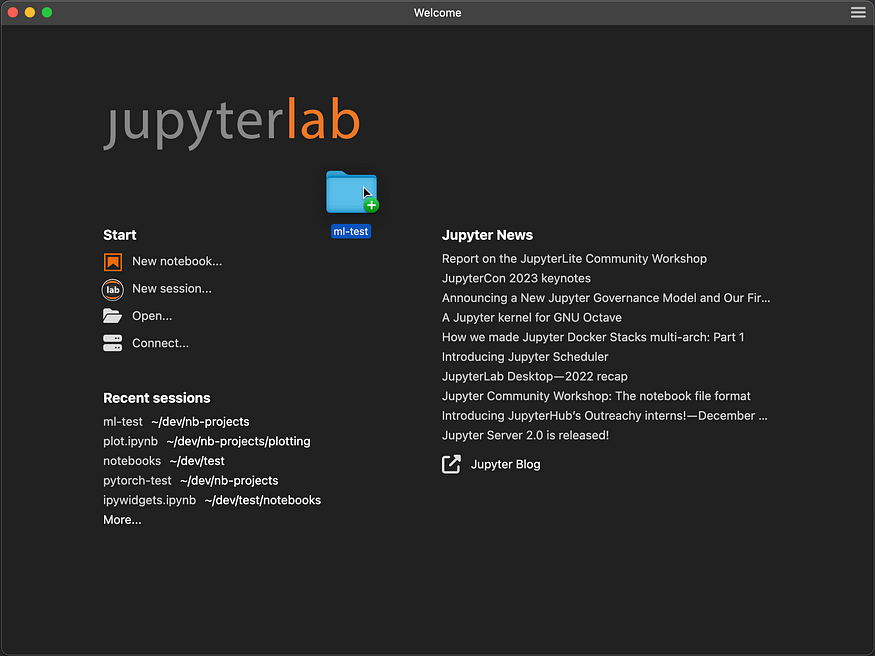The height and width of the screenshot is (656, 875).
Task: Click the New notebook icon
Action: (x=113, y=262)
